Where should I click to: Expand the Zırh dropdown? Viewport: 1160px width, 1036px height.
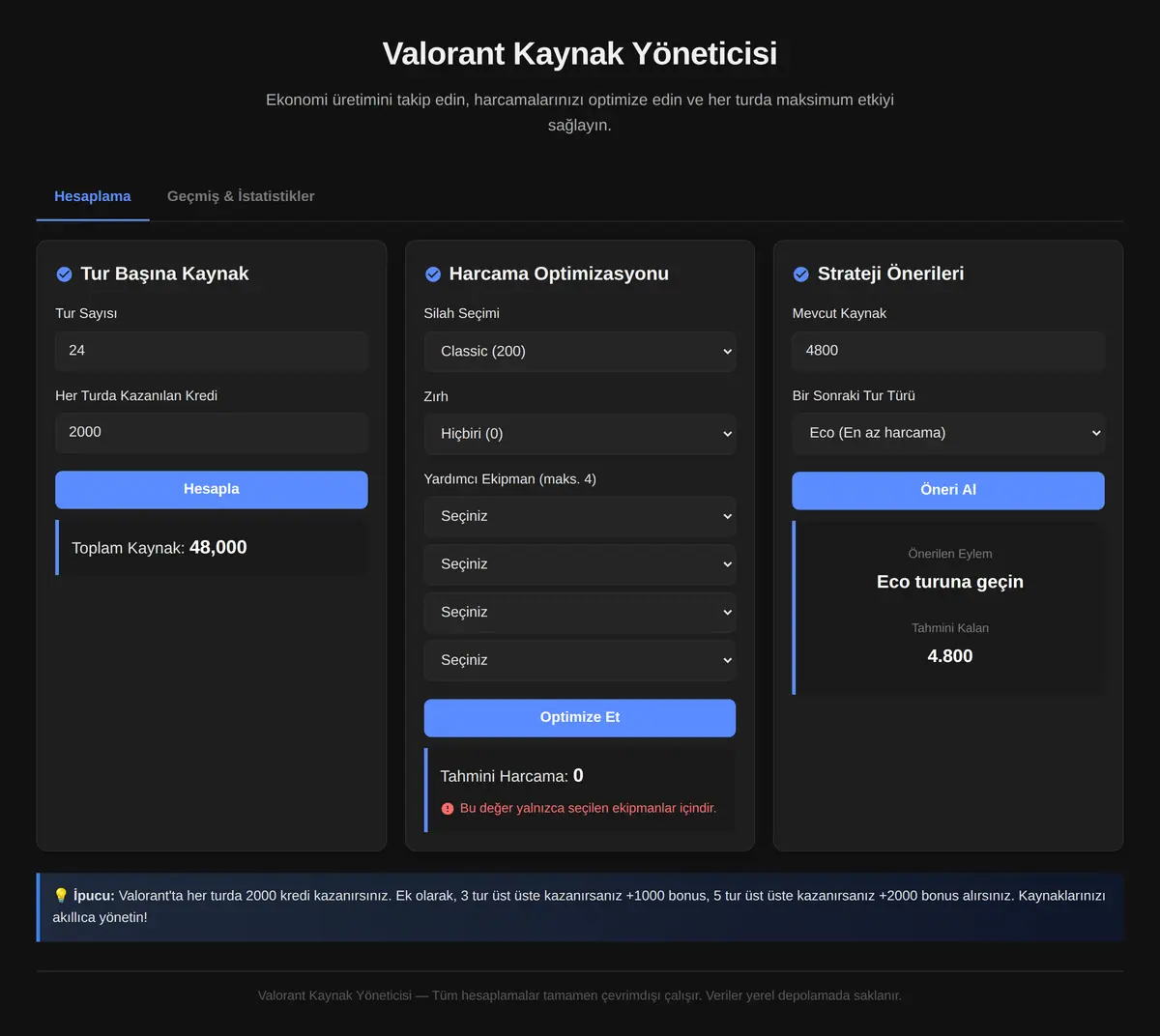click(x=580, y=434)
